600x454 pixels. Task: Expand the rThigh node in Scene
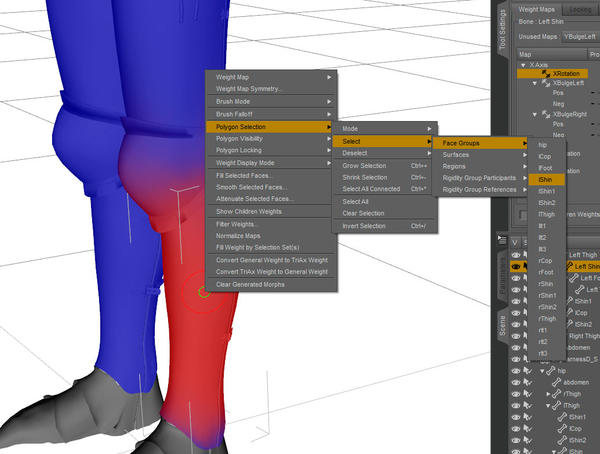tap(548, 394)
